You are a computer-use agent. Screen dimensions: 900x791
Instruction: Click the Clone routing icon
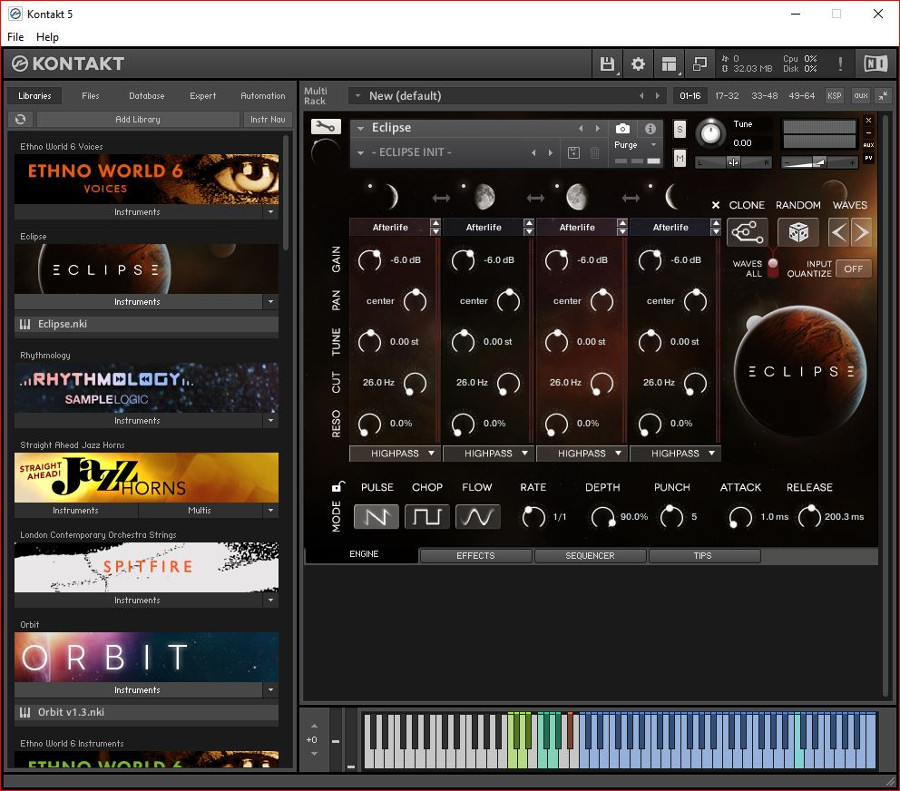[747, 232]
